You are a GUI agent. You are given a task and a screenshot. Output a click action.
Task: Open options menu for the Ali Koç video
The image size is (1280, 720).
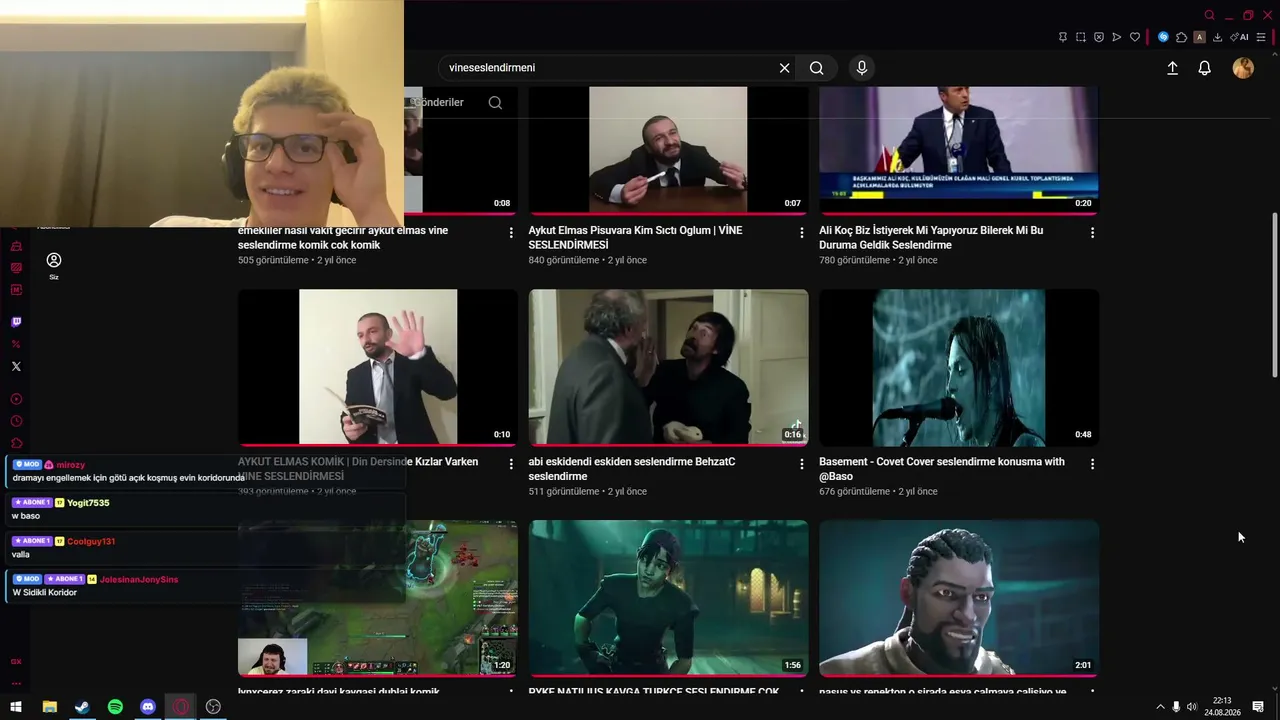point(1092,233)
